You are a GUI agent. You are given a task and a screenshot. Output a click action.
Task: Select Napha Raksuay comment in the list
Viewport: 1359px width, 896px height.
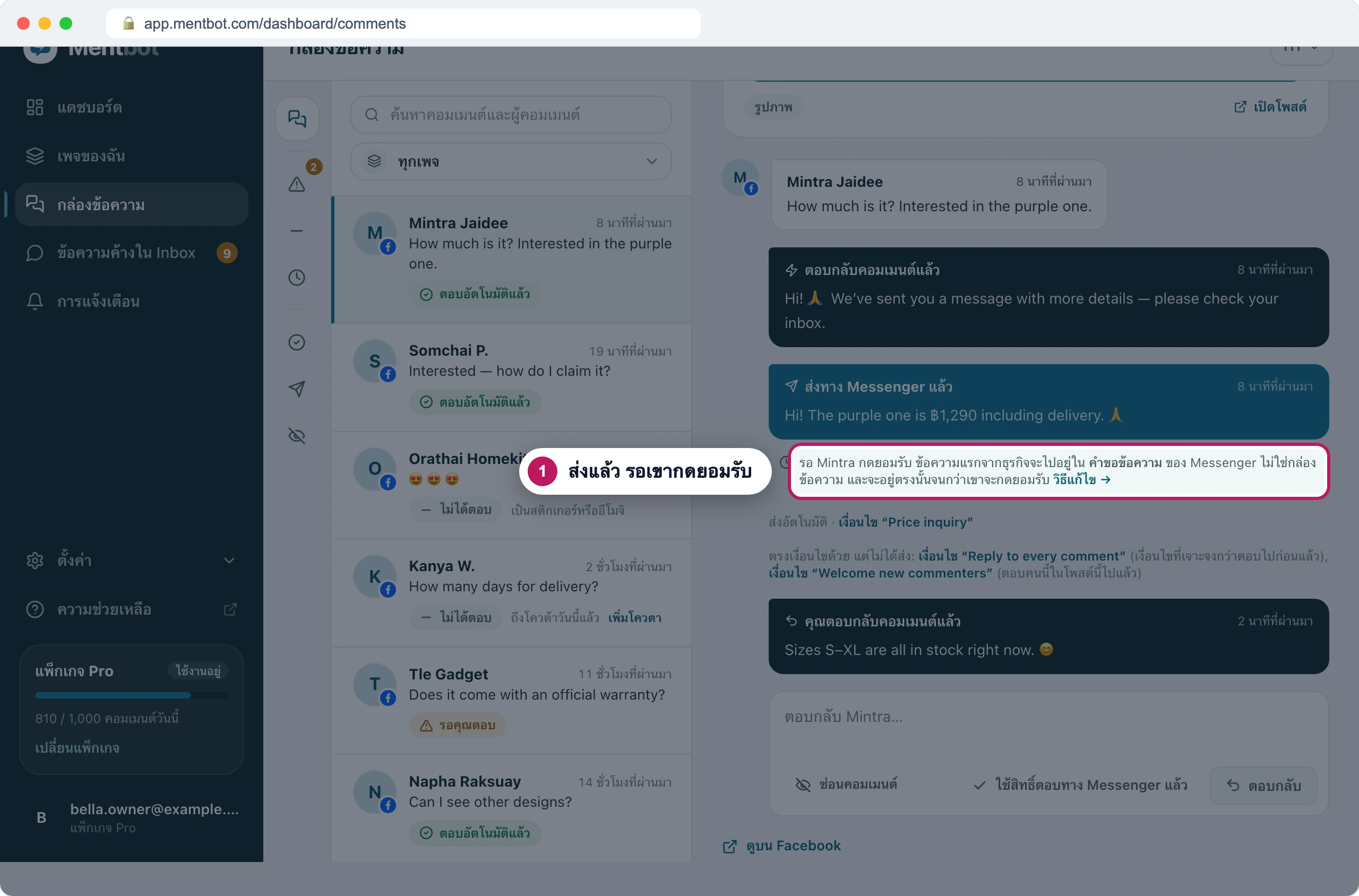tap(512, 808)
